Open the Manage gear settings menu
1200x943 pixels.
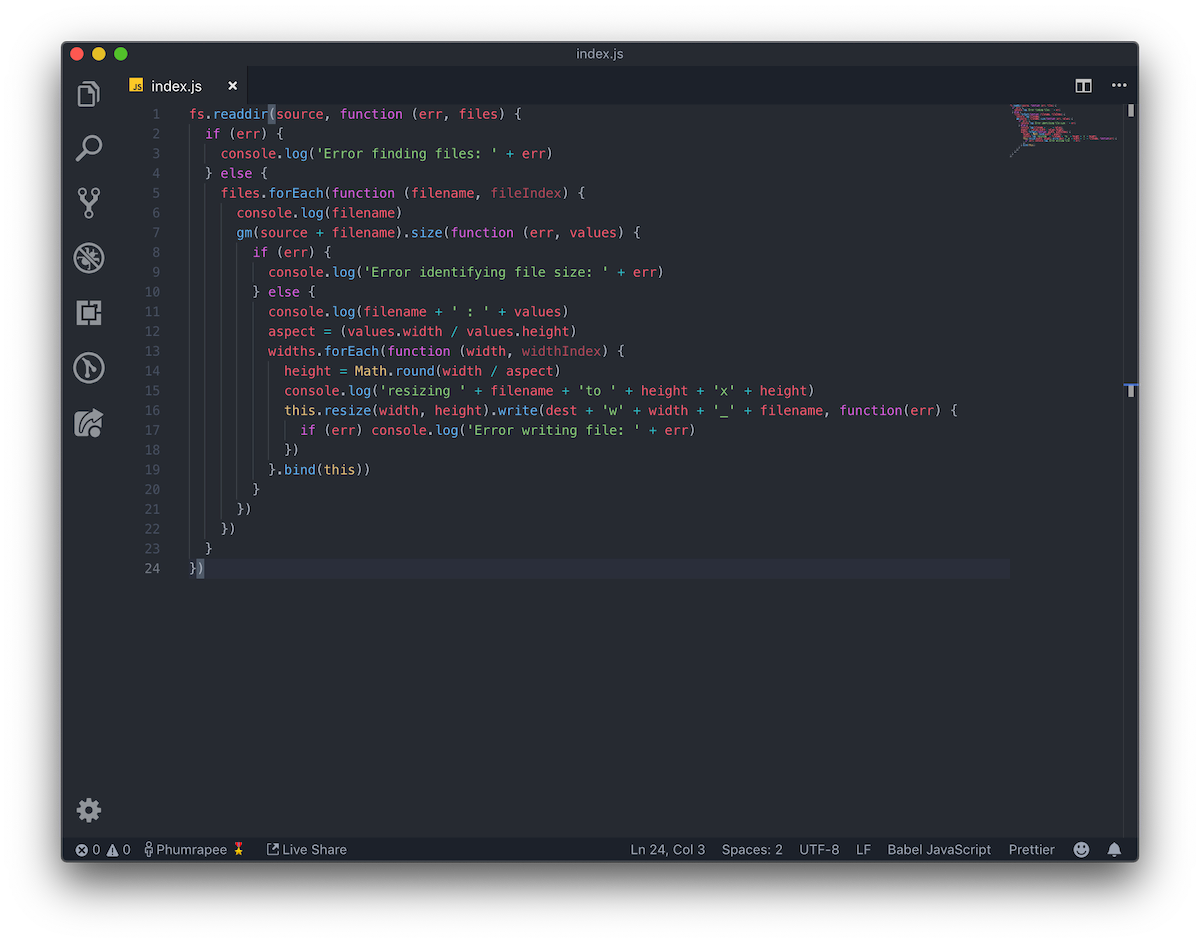pyautogui.click(x=89, y=810)
